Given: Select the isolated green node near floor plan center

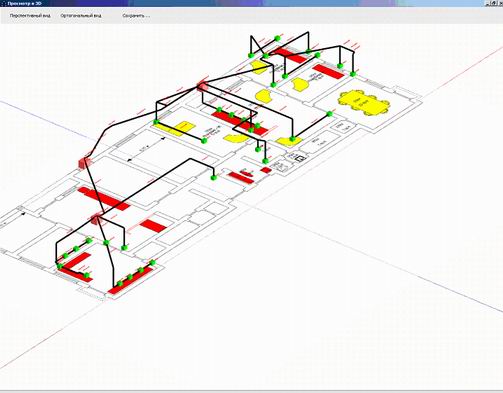Looking at the screenshot, I should 214,178.
